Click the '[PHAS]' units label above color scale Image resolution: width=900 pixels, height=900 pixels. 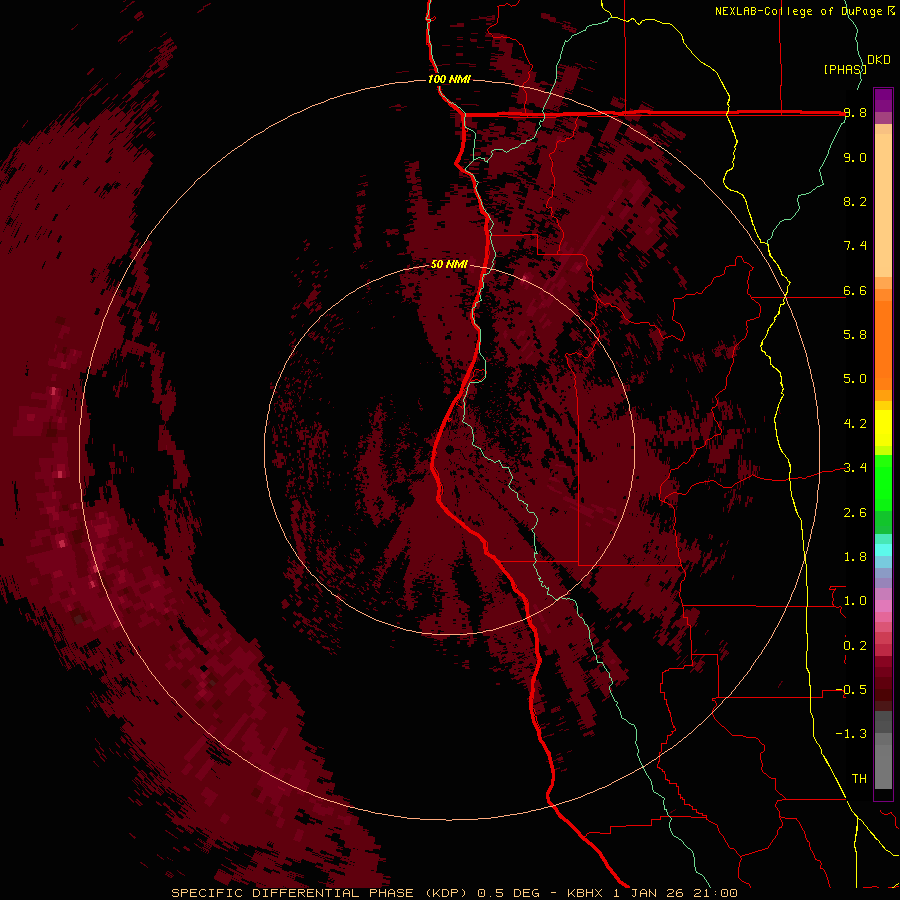coord(845,69)
